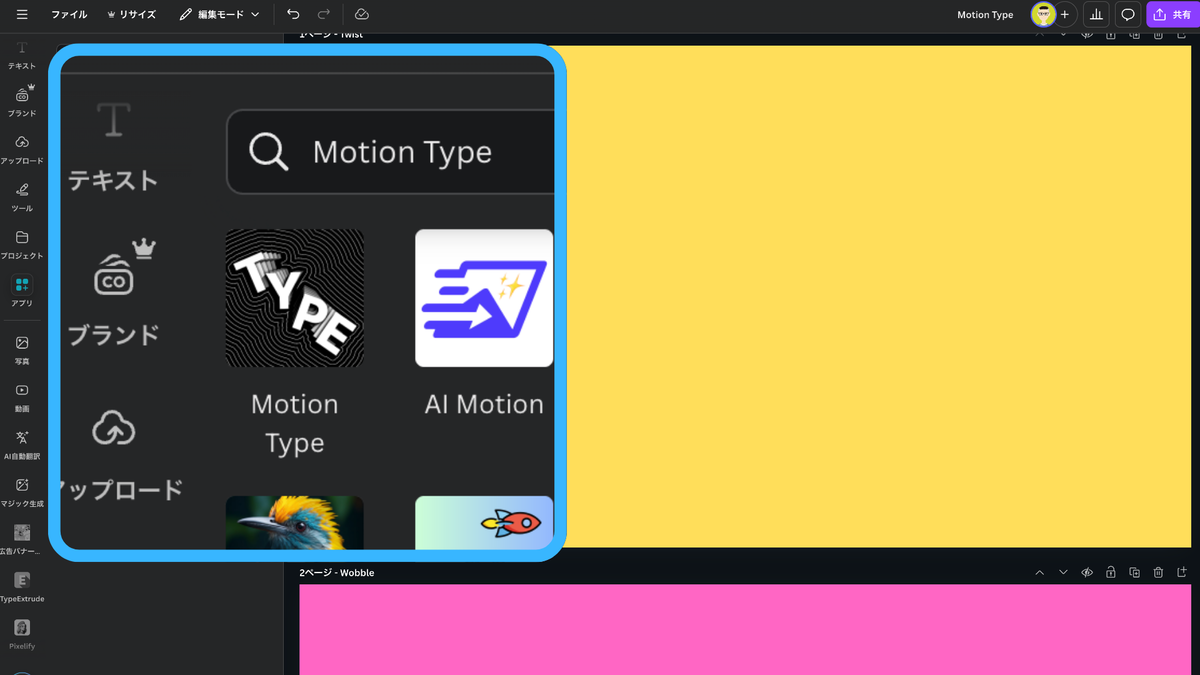
Task: Expand the 編集モード dropdown
Action: coord(219,15)
